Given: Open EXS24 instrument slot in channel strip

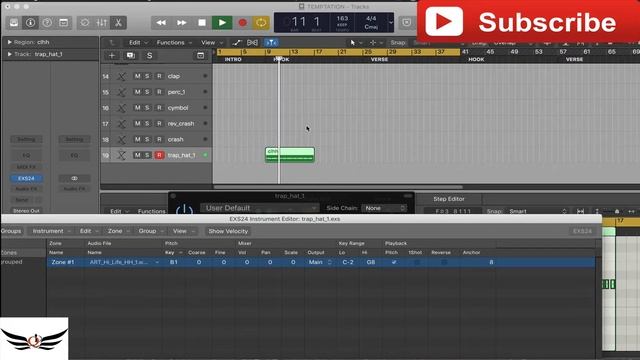Looking at the screenshot, I should click(26, 178).
